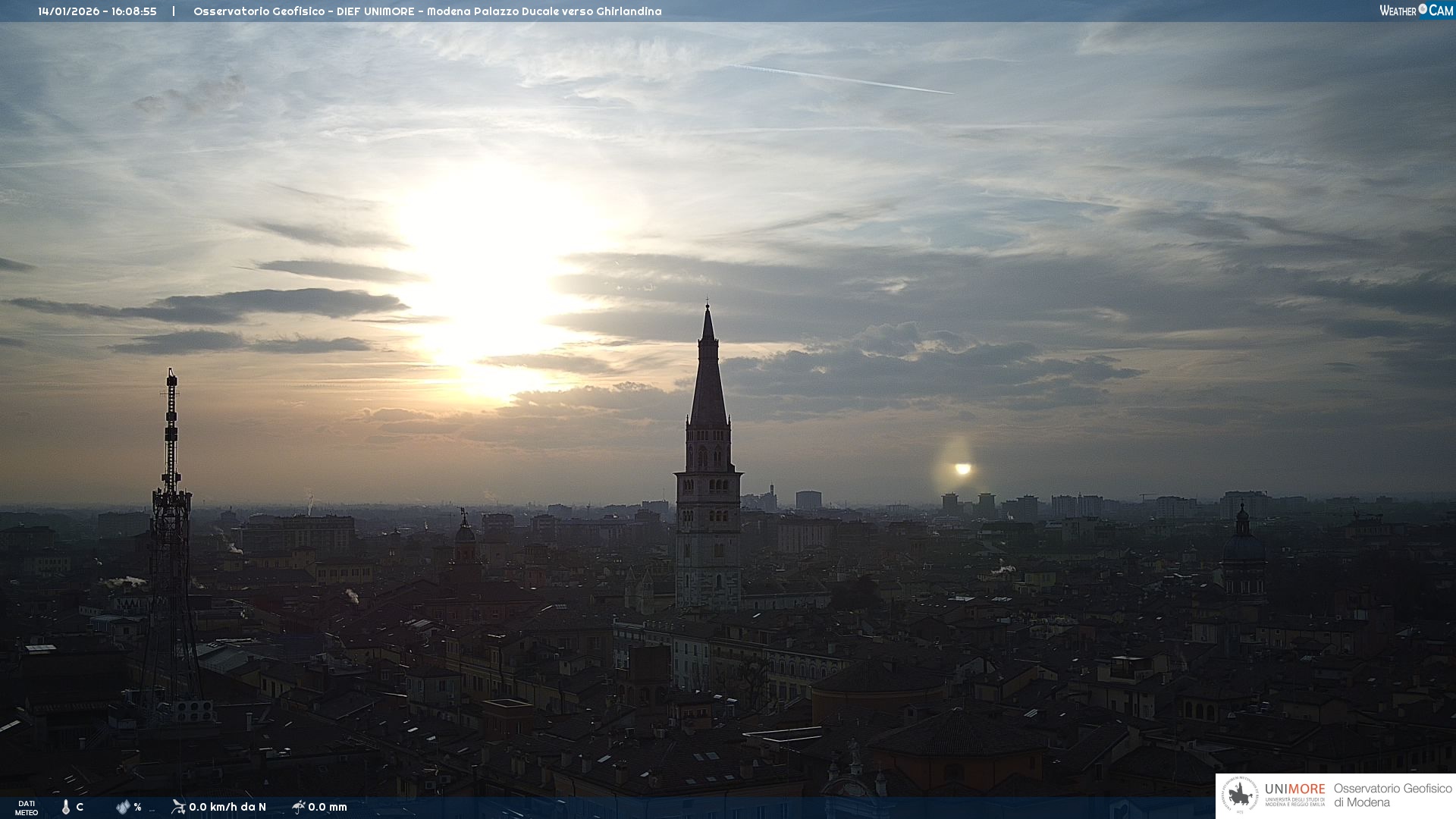Click the UNIMORE wordmark
Screen dimensions: 1456x819
click(x=1294, y=789)
